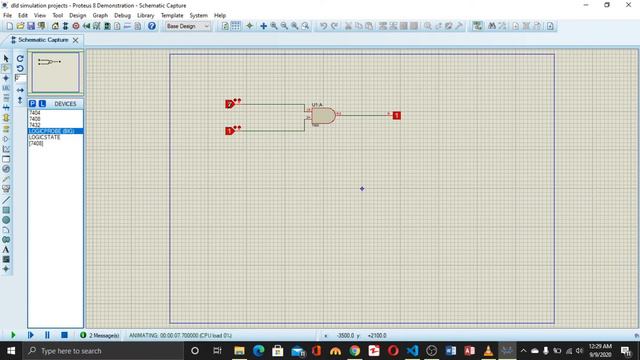Select the Buses Mode tool
The height and width of the screenshot is (360, 640).
6,108
